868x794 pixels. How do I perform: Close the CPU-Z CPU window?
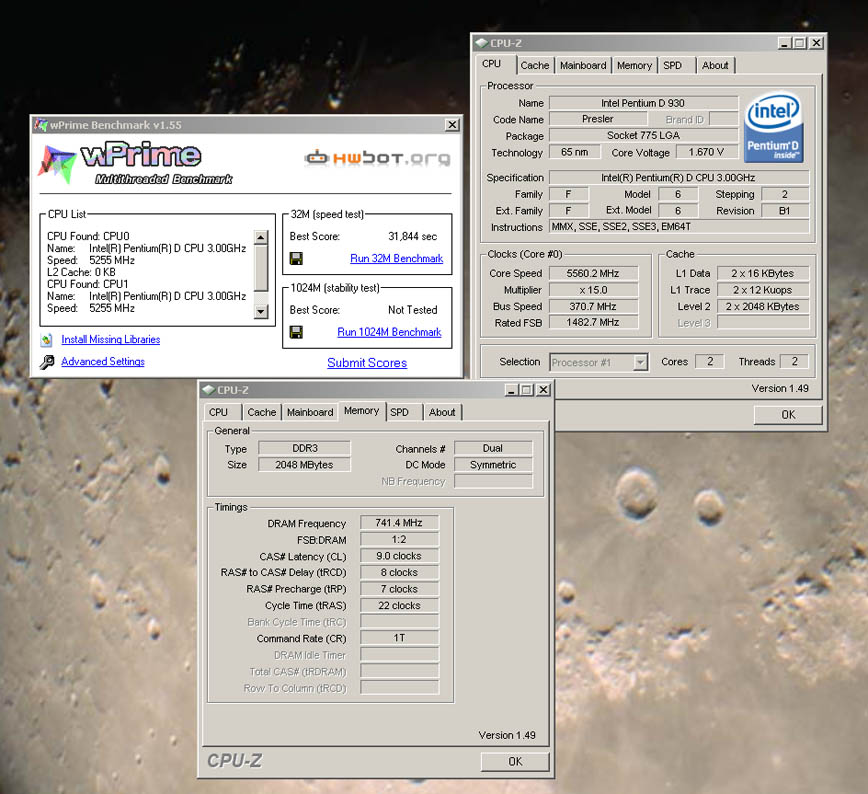(817, 43)
